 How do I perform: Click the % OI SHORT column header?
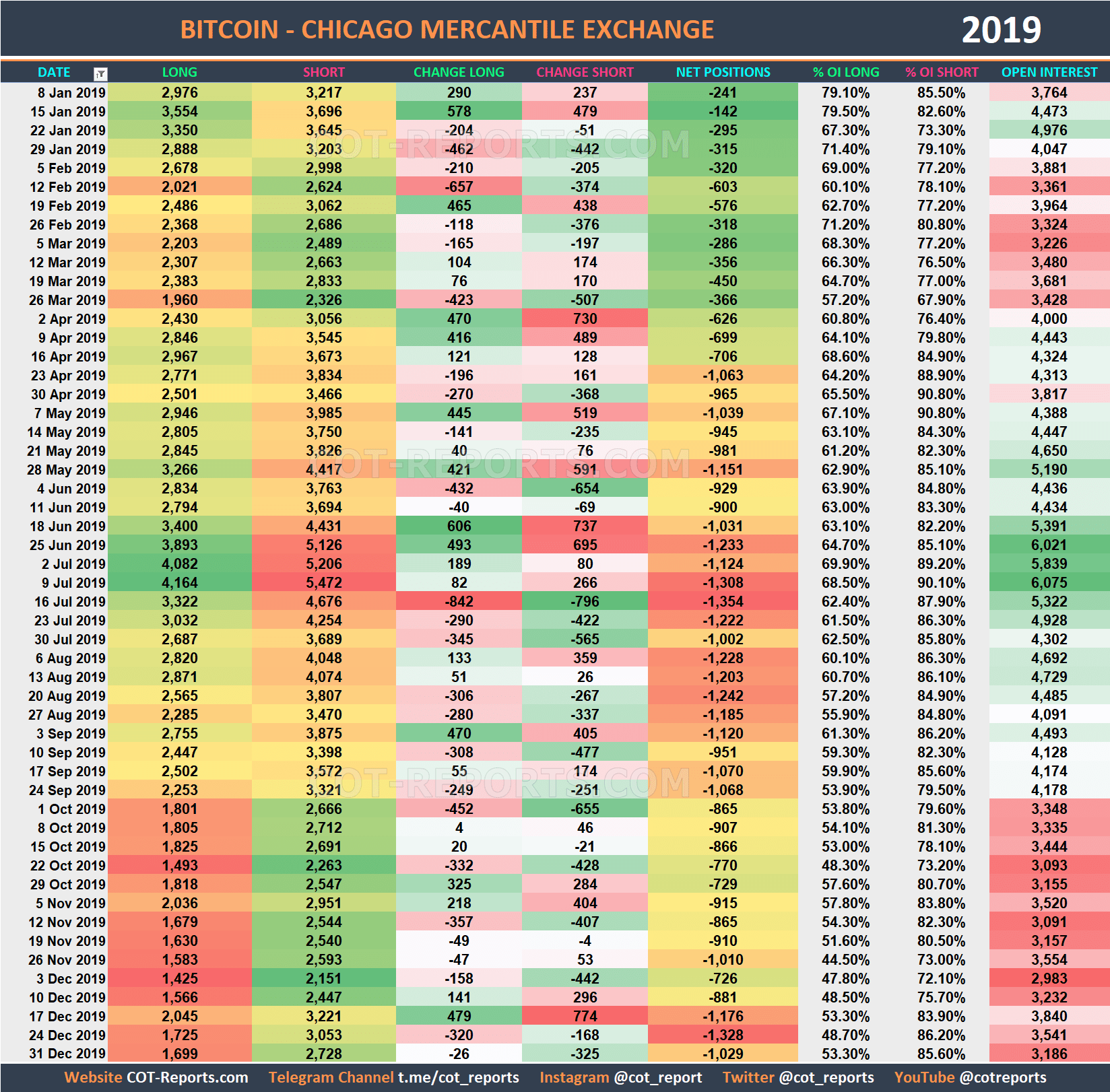pos(941,72)
